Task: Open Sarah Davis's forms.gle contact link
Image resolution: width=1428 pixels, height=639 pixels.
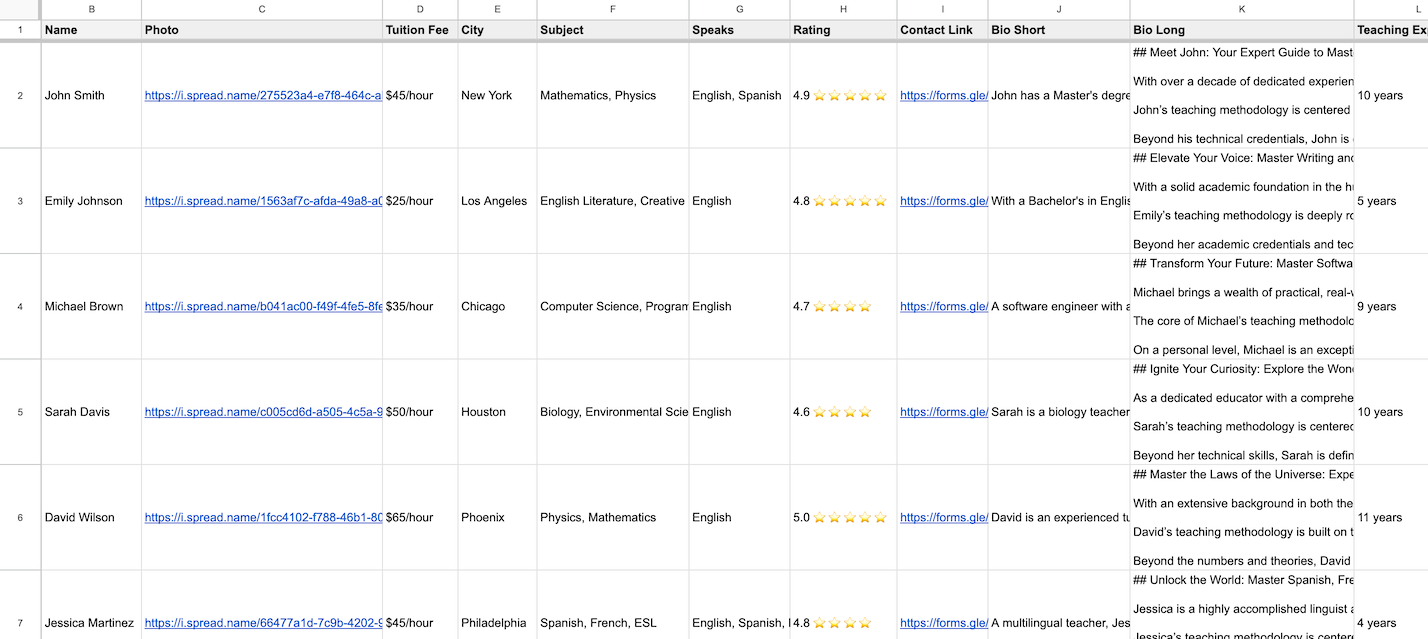Action: (x=943, y=412)
